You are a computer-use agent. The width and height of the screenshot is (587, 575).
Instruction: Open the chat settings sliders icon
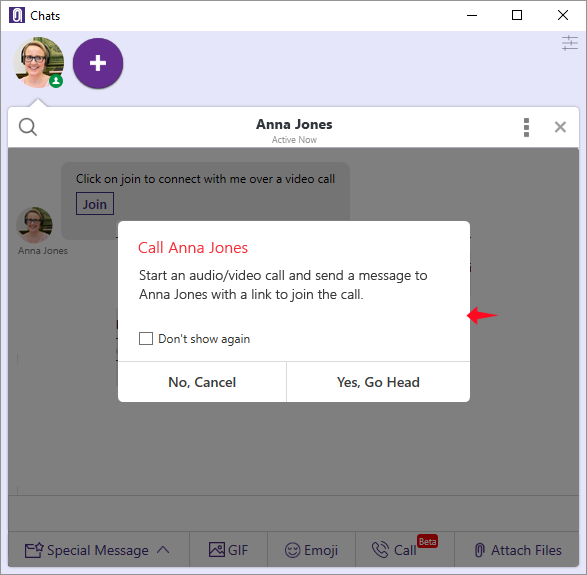pyautogui.click(x=570, y=43)
